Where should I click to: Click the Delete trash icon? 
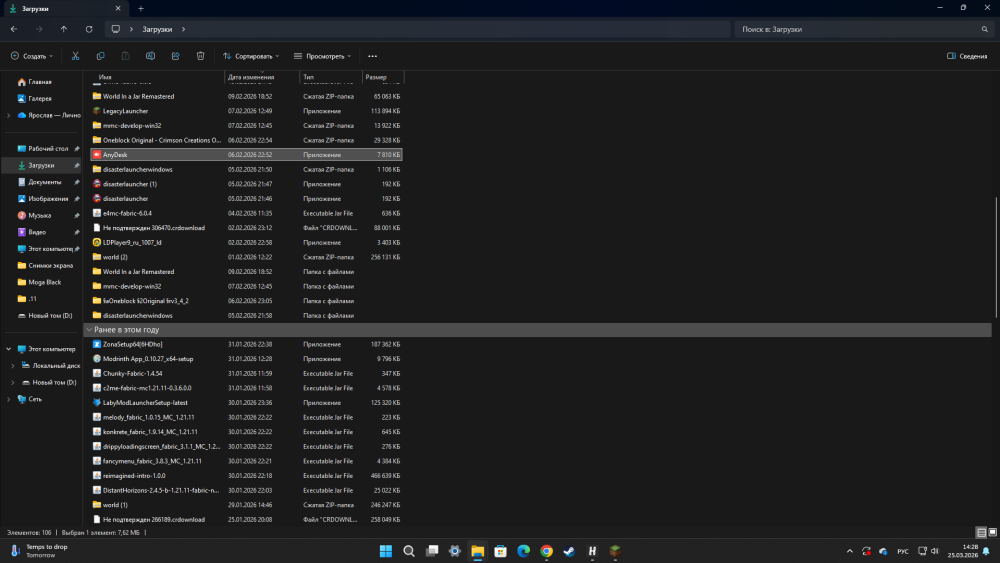200,56
